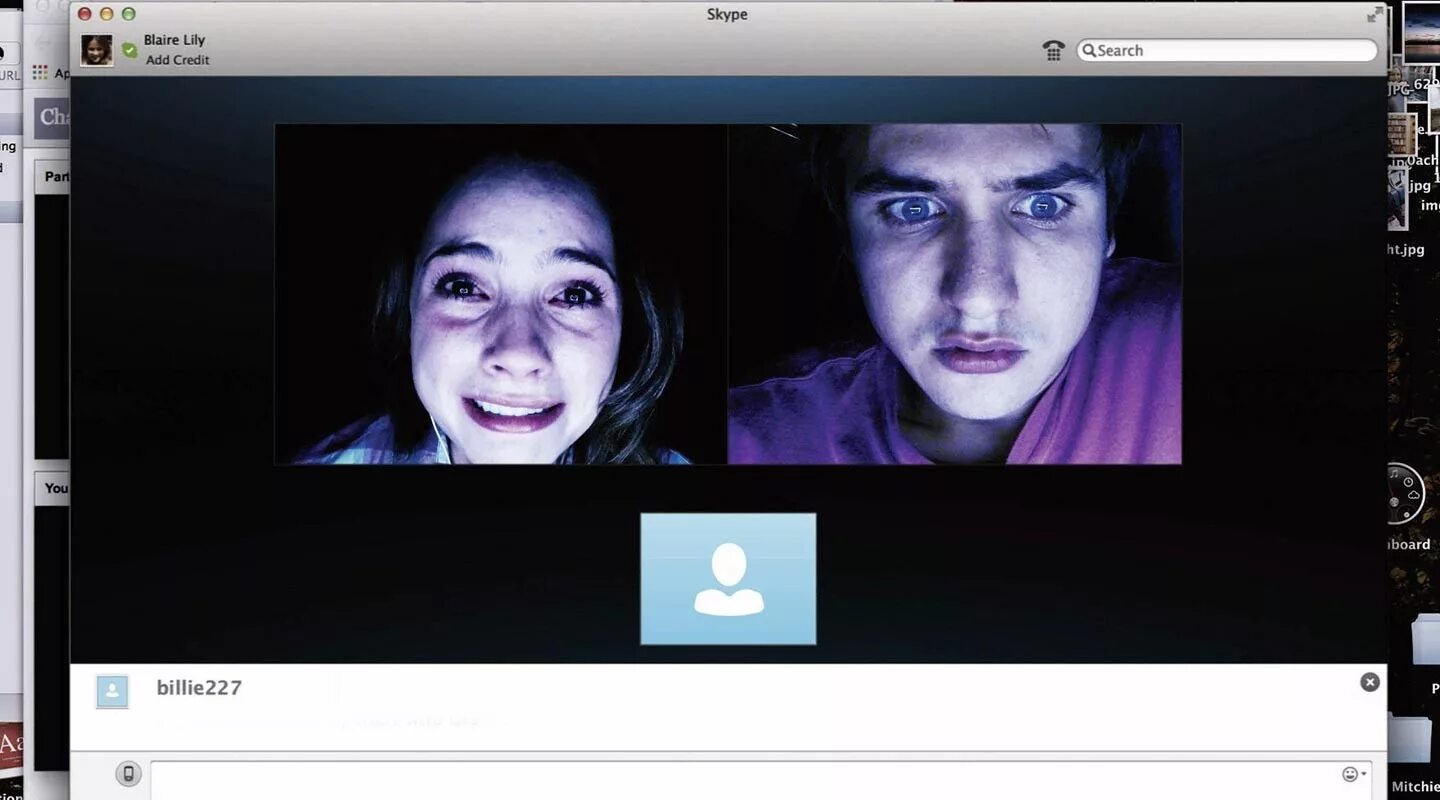Click the blank avatar video placeholder

click(728, 579)
